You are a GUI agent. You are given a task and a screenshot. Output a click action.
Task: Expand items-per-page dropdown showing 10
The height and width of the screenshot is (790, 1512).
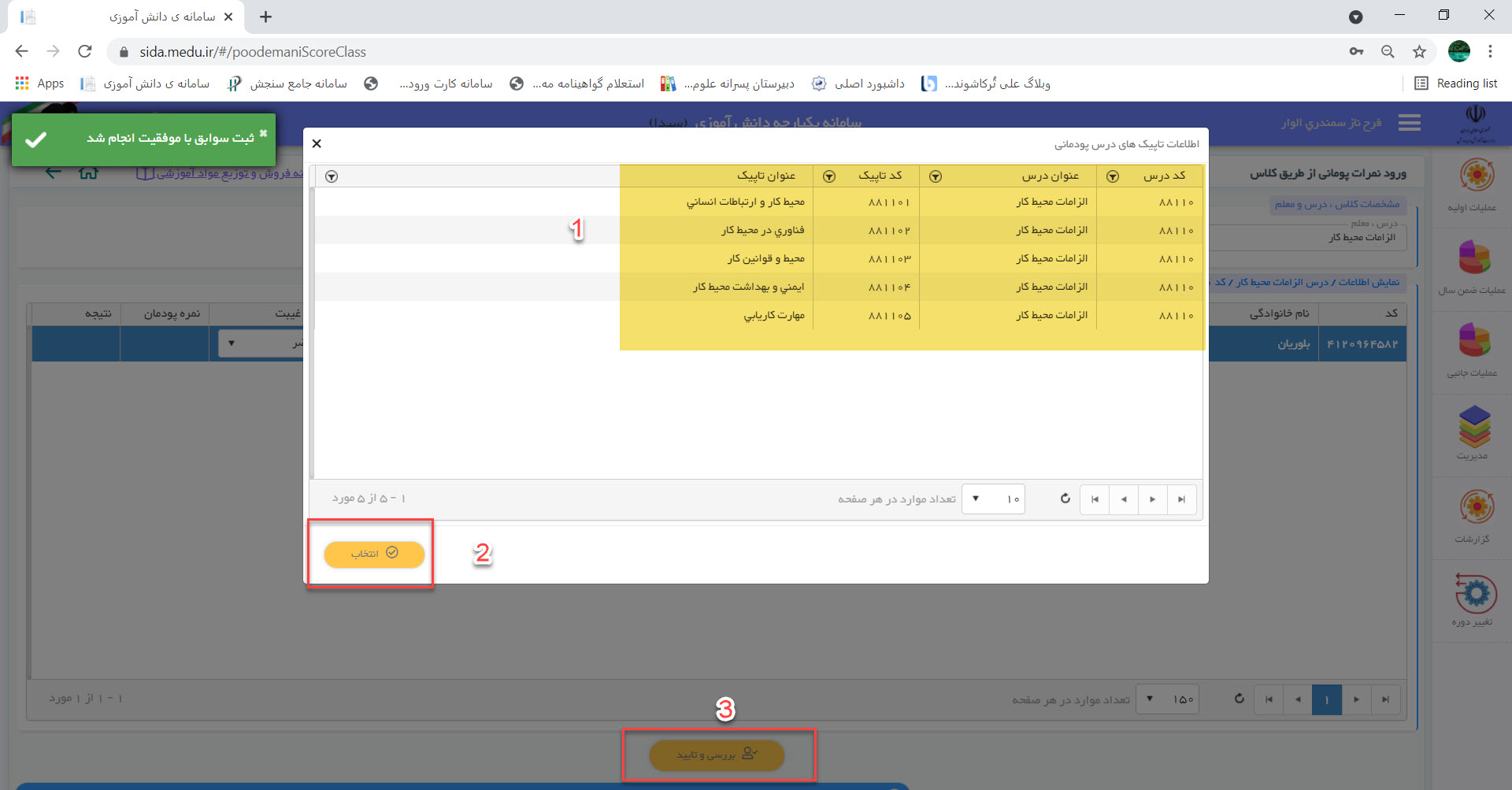976,499
